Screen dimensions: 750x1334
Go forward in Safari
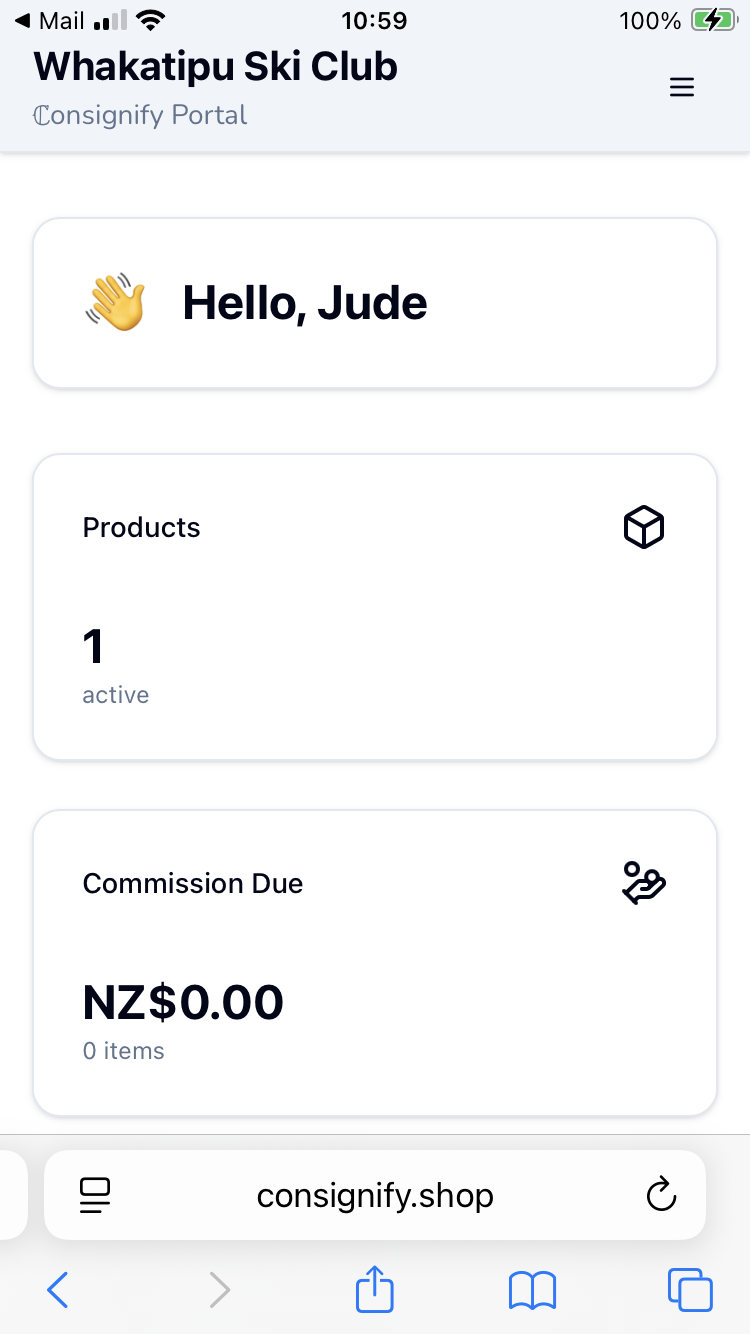220,1290
